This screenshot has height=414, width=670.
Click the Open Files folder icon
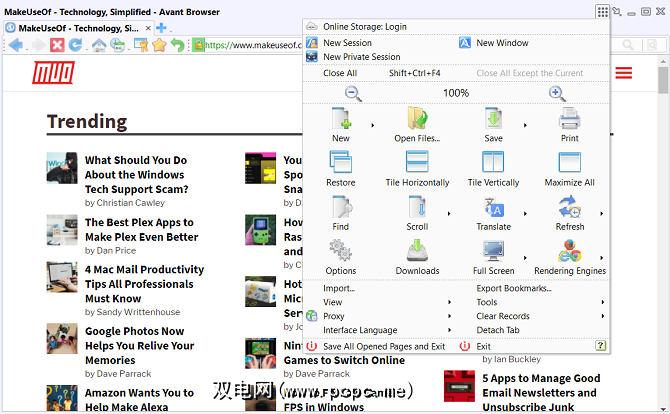[x=417, y=119]
